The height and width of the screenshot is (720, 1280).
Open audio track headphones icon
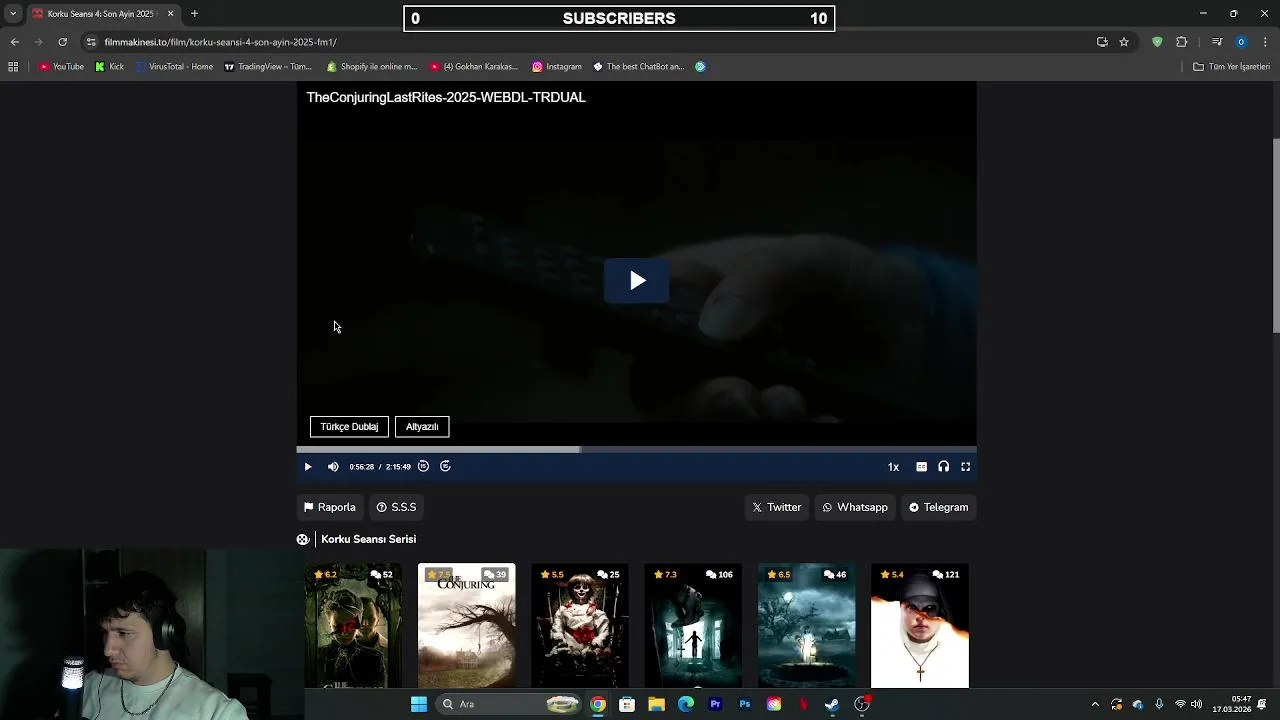pos(943,467)
